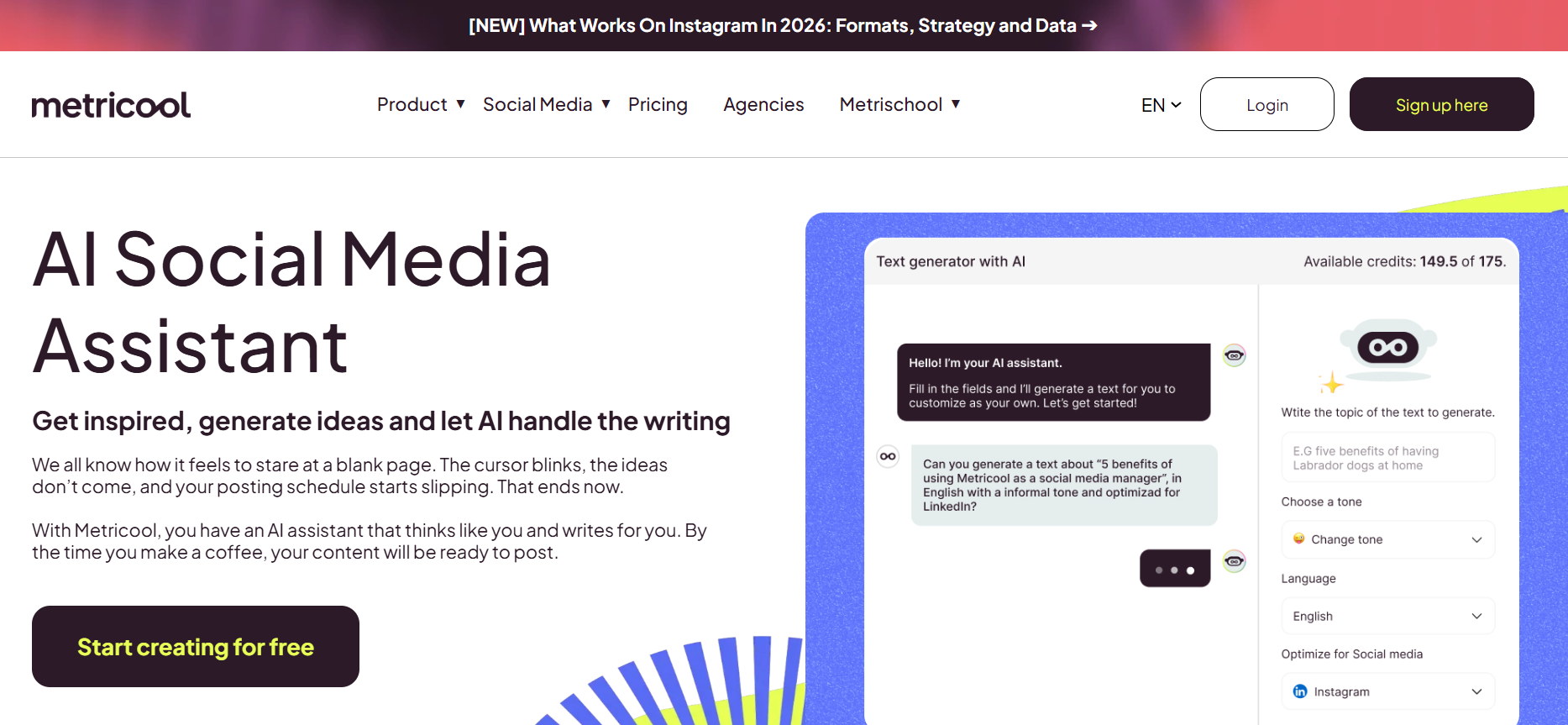Click the '5 benefits of using Metricool' message
This screenshot has height=725, width=1568.
1064,485
